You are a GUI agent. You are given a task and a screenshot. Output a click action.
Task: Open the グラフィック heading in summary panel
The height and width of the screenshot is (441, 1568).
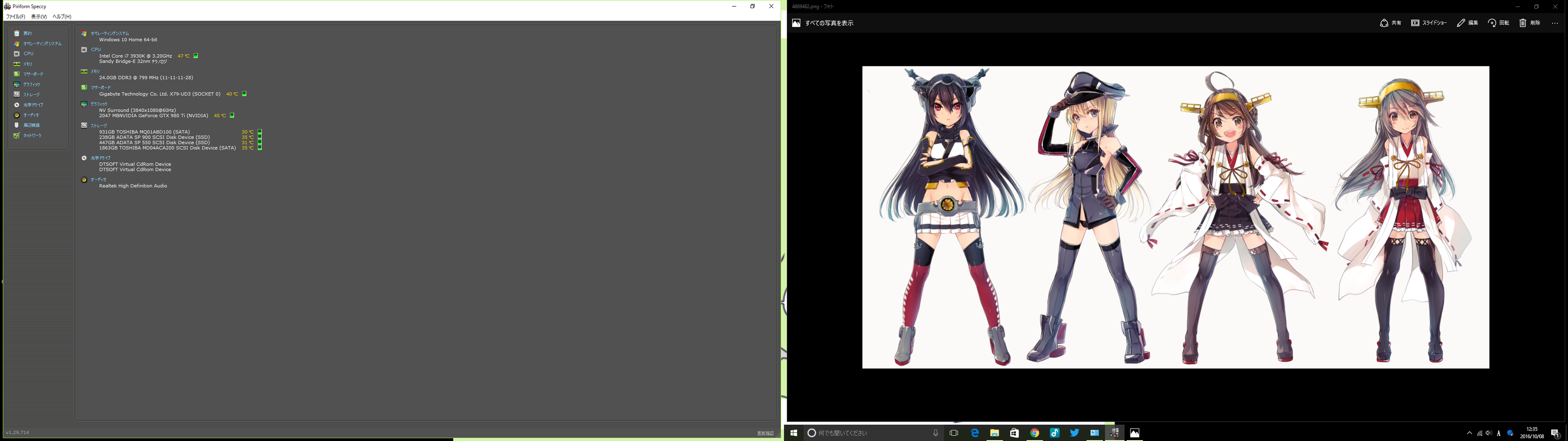pos(99,104)
